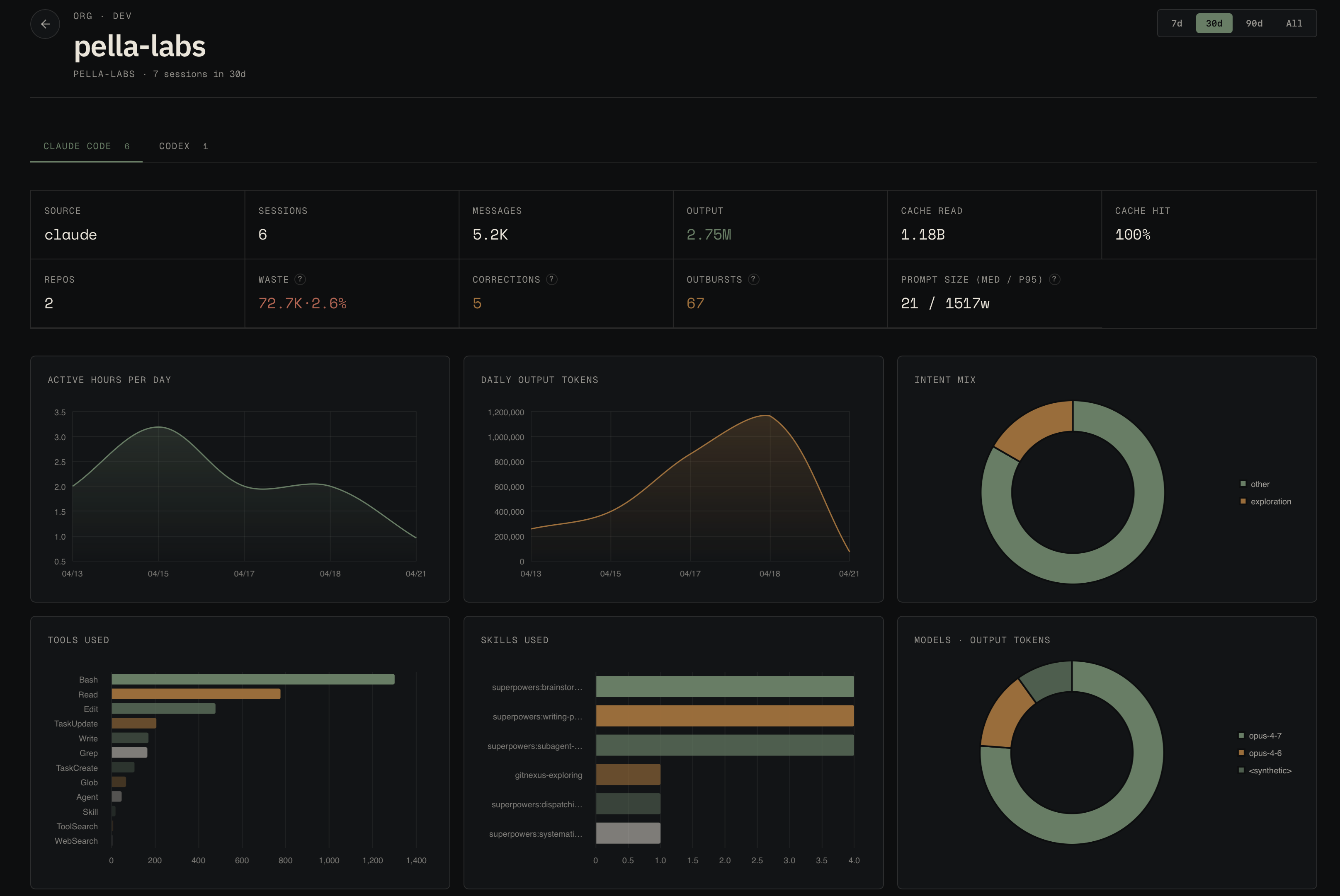Viewport: 1340px width, 896px height.
Task: Click the TaskCreate bar in Tools Used
Action: coord(123,768)
